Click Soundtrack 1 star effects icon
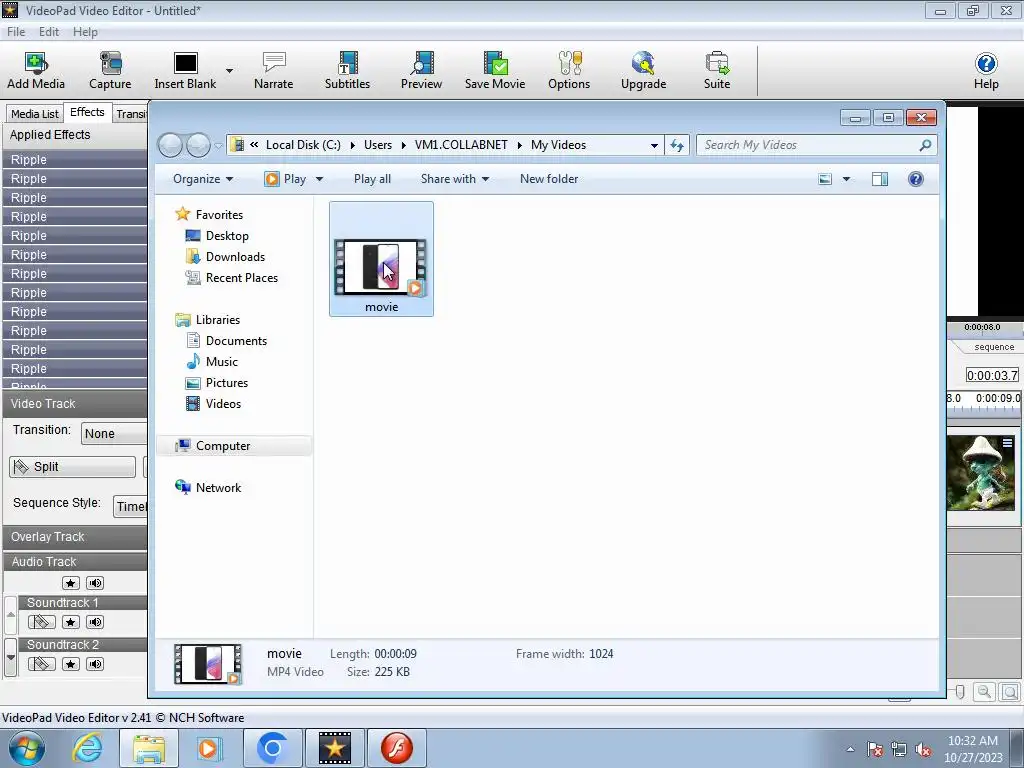This screenshot has width=1024, height=768. pyautogui.click(x=71, y=622)
